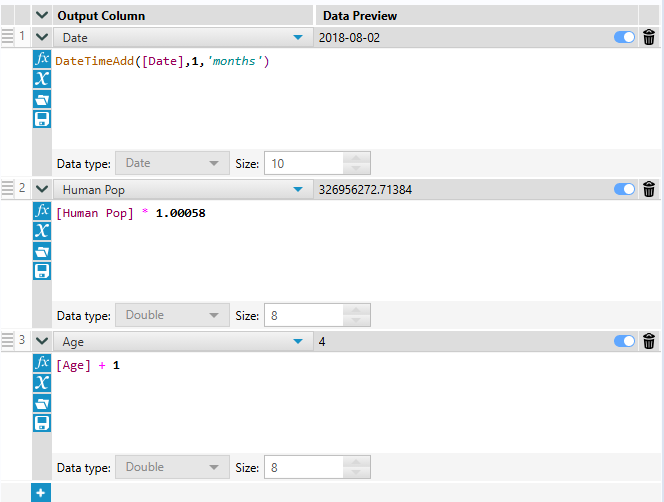Open Data type dropdown for Human Pop
The image size is (664, 502).
[x=172, y=315]
